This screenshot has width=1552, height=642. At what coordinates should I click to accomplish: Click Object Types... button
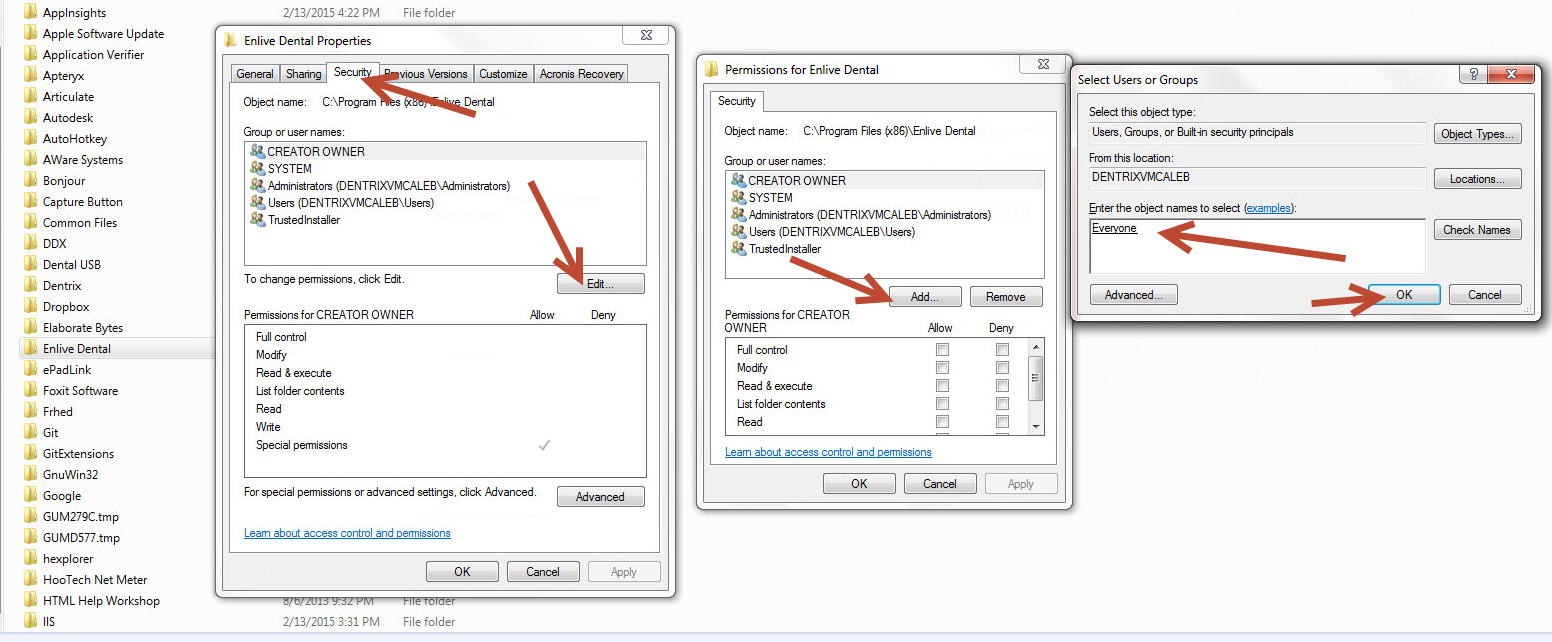click(1477, 134)
